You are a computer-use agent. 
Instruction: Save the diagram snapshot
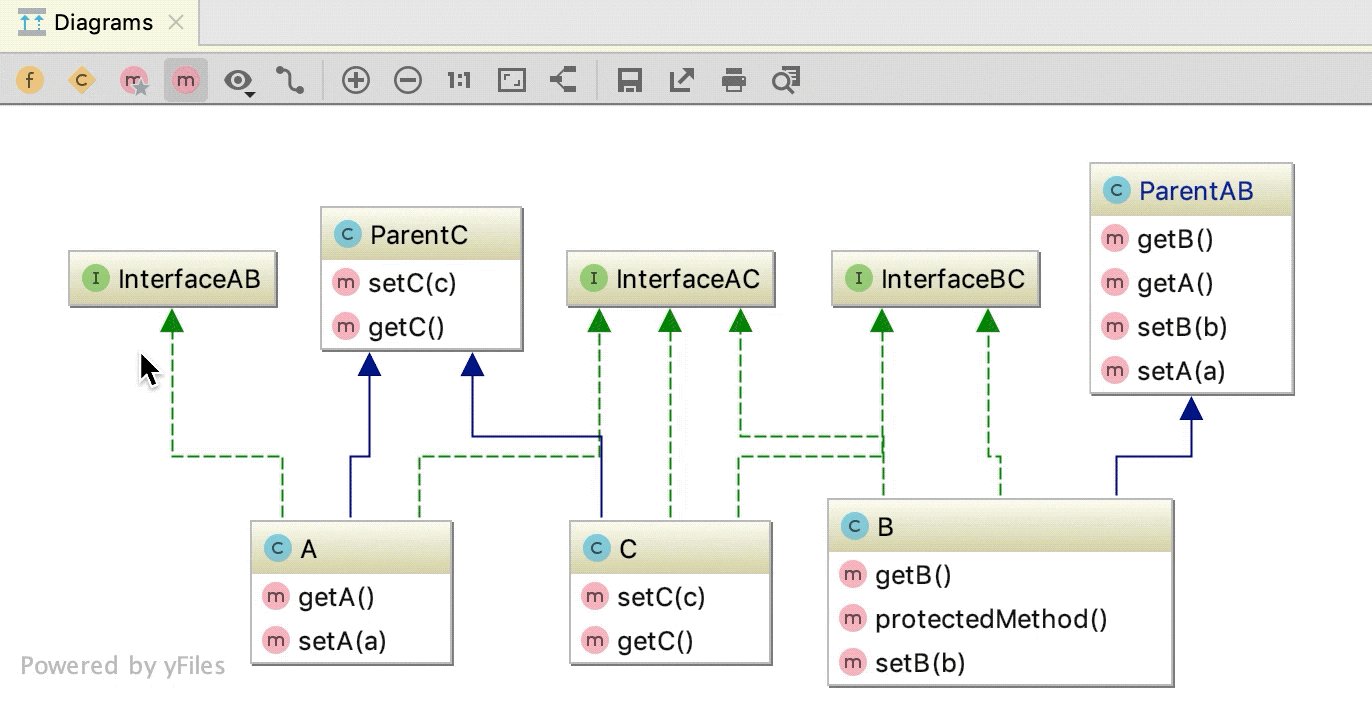[630, 79]
